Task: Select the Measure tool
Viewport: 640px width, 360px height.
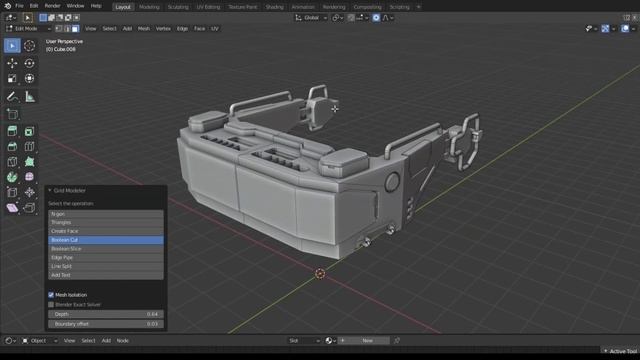Action: (x=29, y=97)
